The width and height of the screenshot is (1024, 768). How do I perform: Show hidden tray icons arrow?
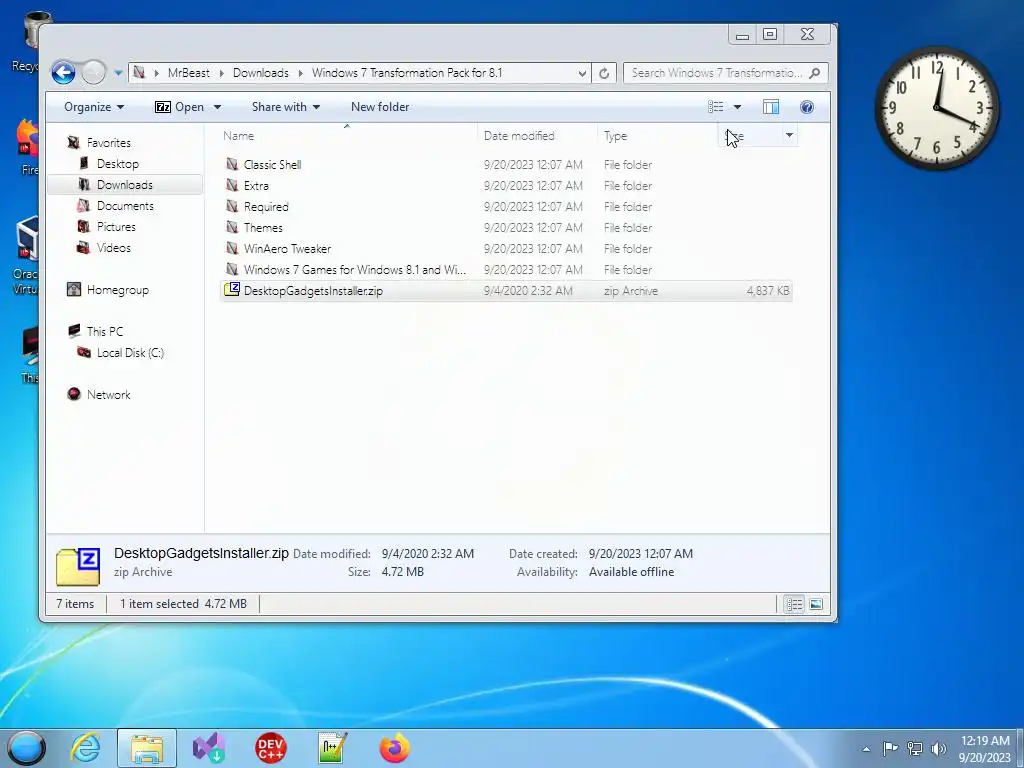click(x=866, y=749)
